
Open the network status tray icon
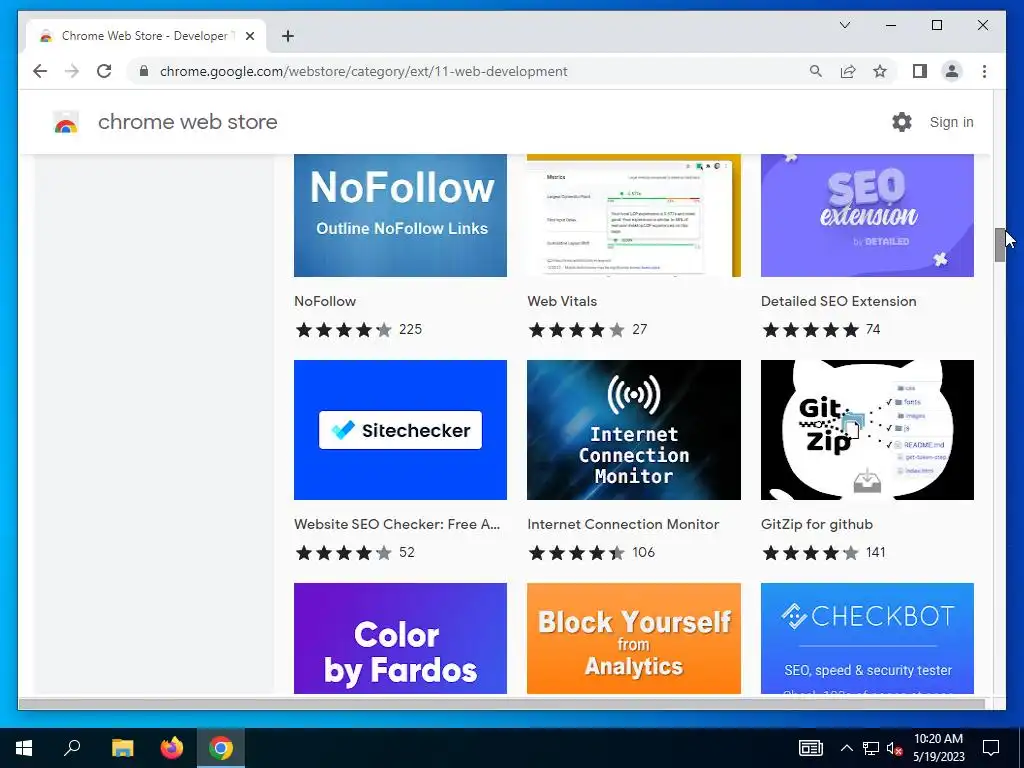(871, 748)
